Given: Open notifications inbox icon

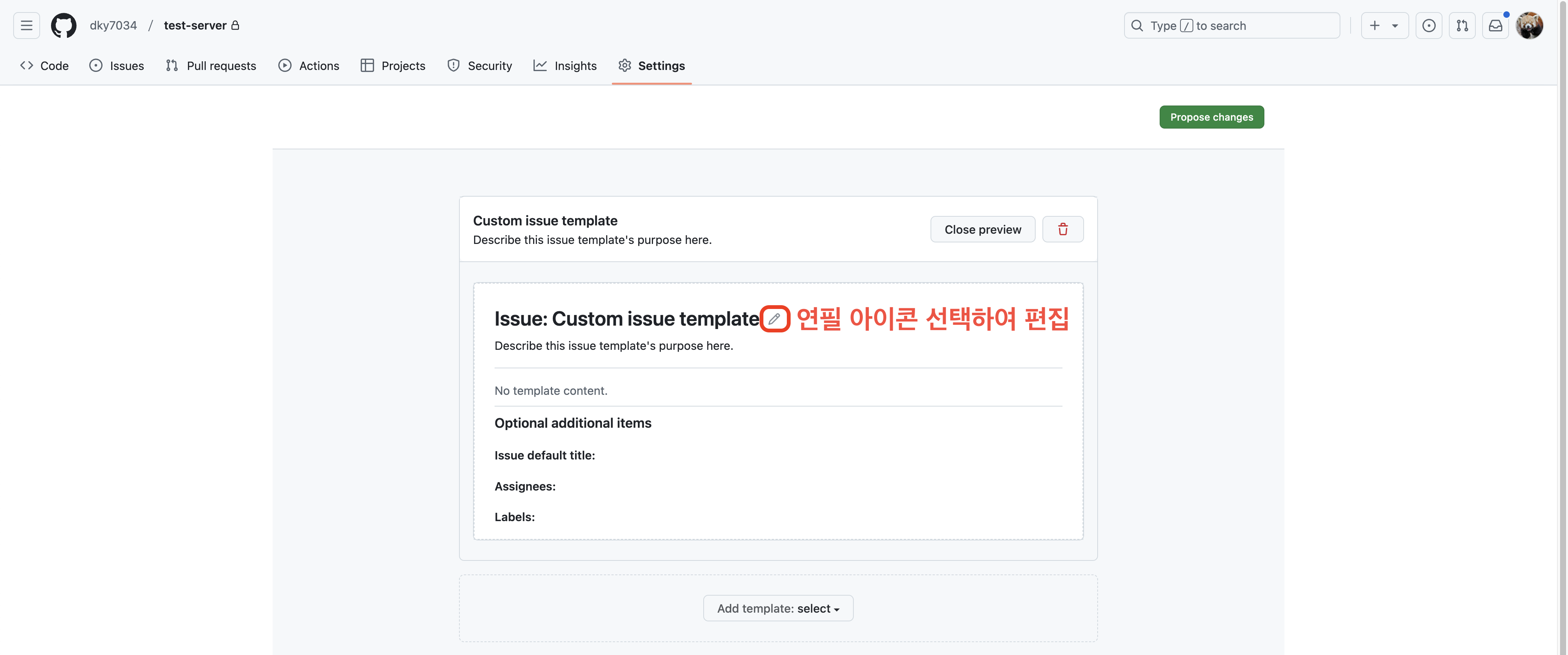Looking at the screenshot, I should (1495, 26).
